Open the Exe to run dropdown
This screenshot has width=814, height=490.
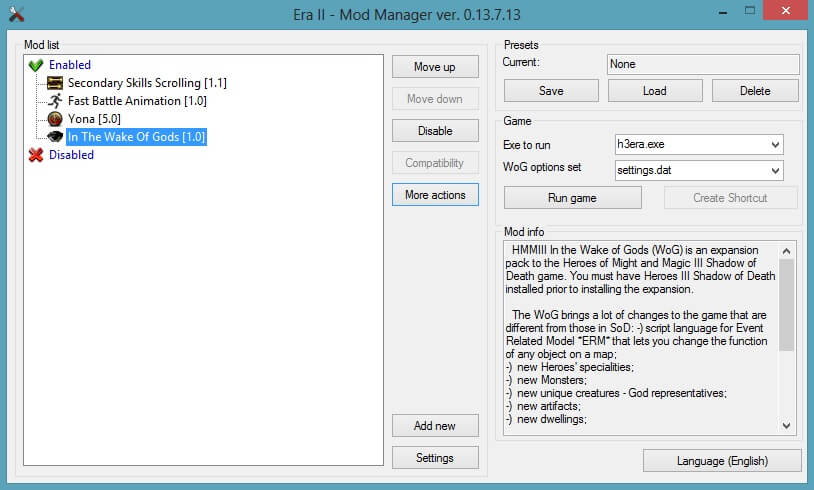pyautogui.click(x=776, y=146)
